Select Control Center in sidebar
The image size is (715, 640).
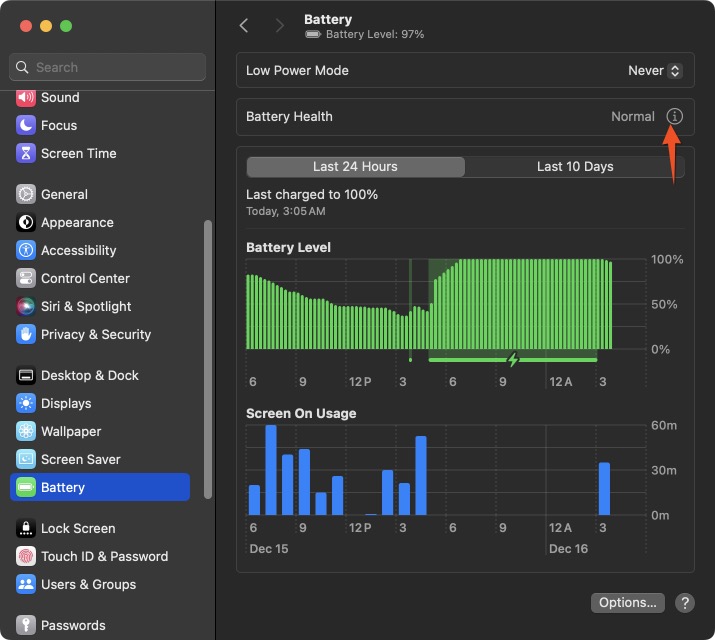(x=85, y=279)
